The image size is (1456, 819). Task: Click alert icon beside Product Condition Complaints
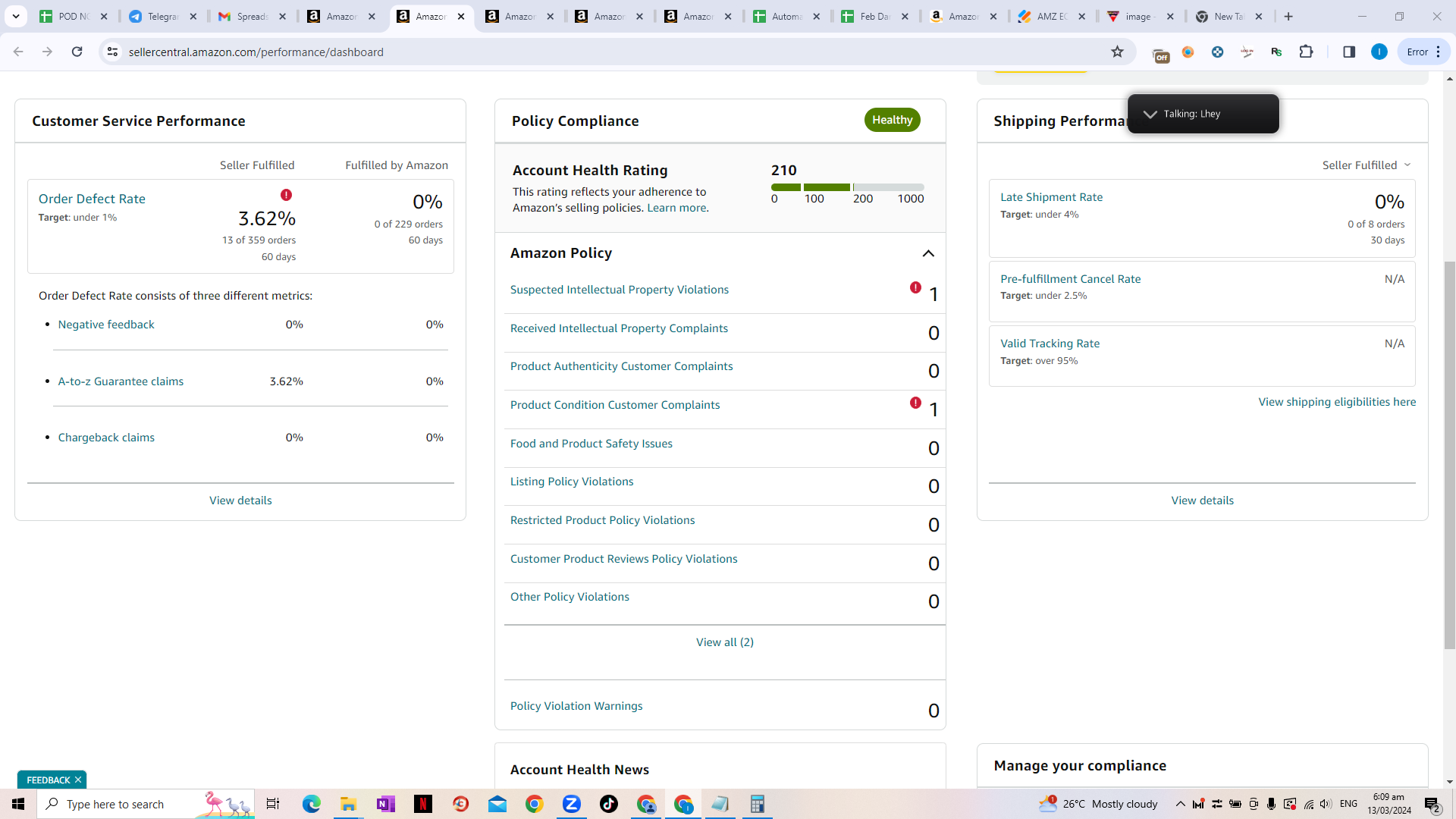click(915, 403)
